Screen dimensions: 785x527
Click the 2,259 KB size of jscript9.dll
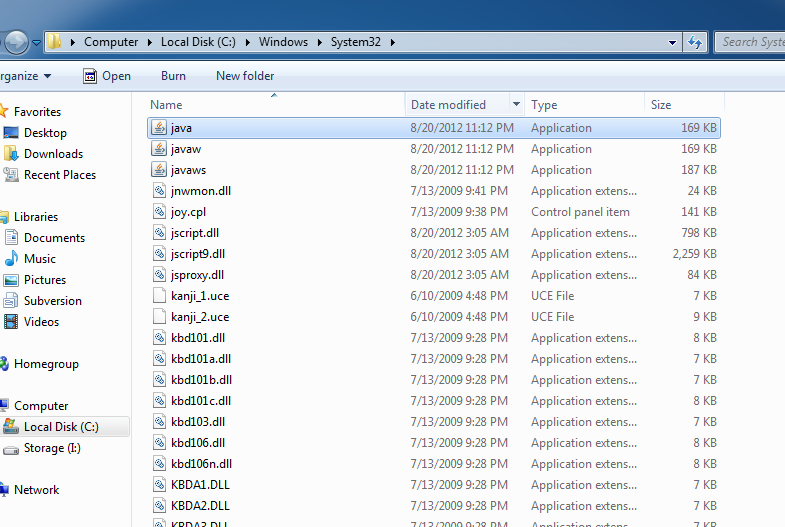tap(694, 254)
